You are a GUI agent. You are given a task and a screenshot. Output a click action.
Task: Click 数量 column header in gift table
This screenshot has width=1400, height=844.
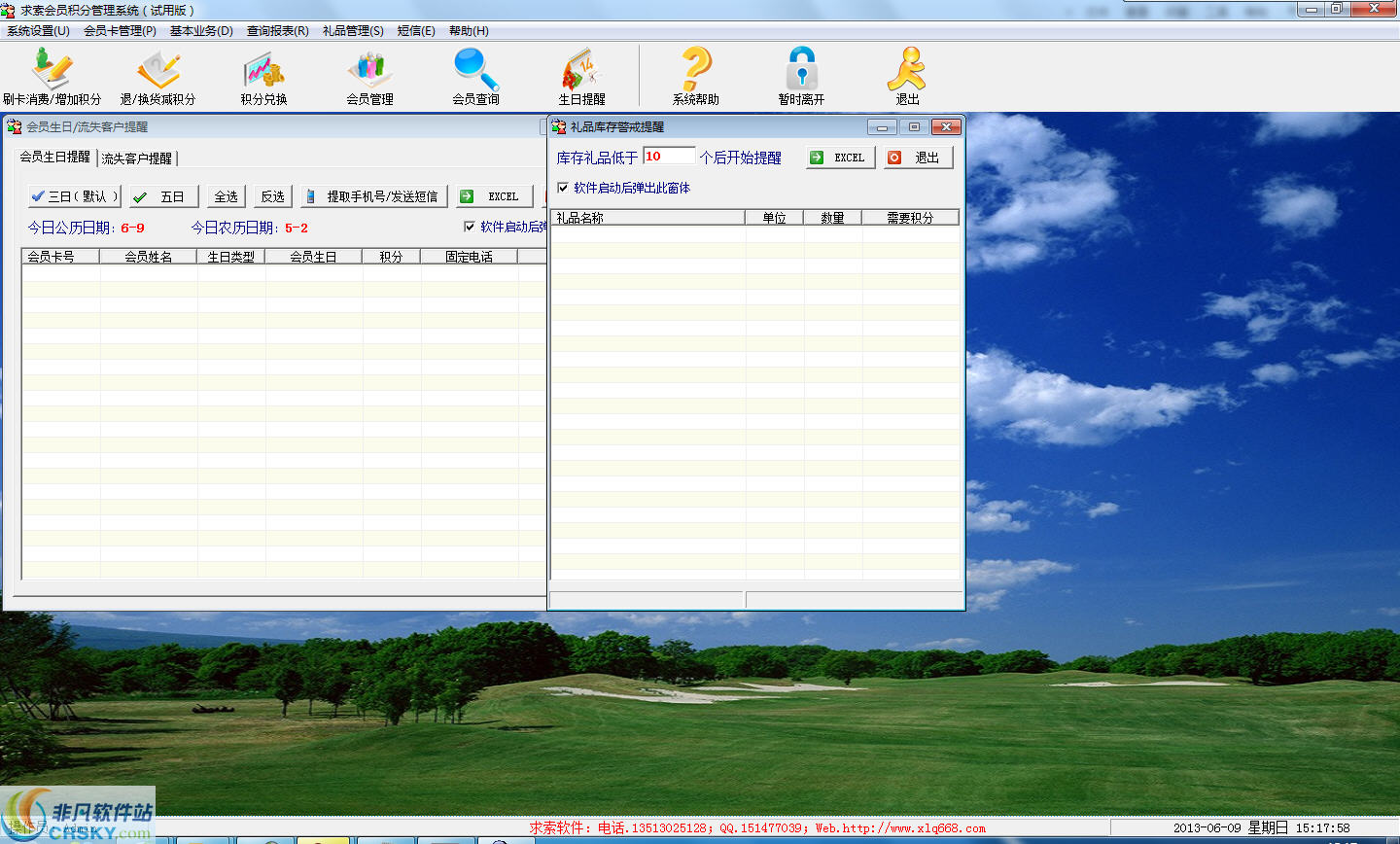click(x=832, y=218)
